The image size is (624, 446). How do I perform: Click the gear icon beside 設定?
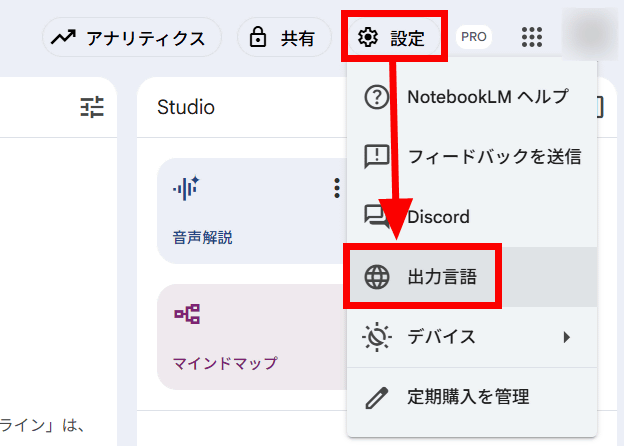368,37
